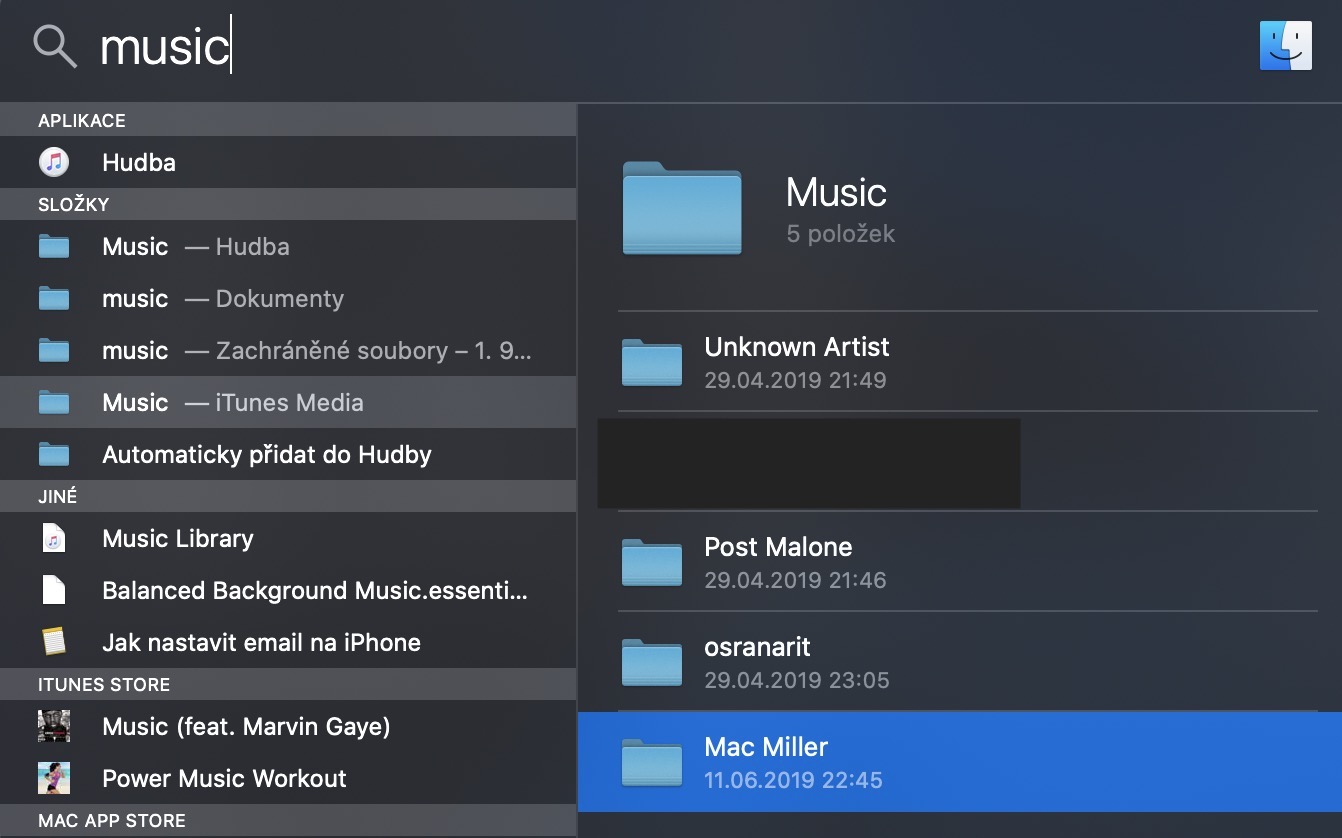Click the date "29.04.2019 21:46"

[x=795, y=580]
